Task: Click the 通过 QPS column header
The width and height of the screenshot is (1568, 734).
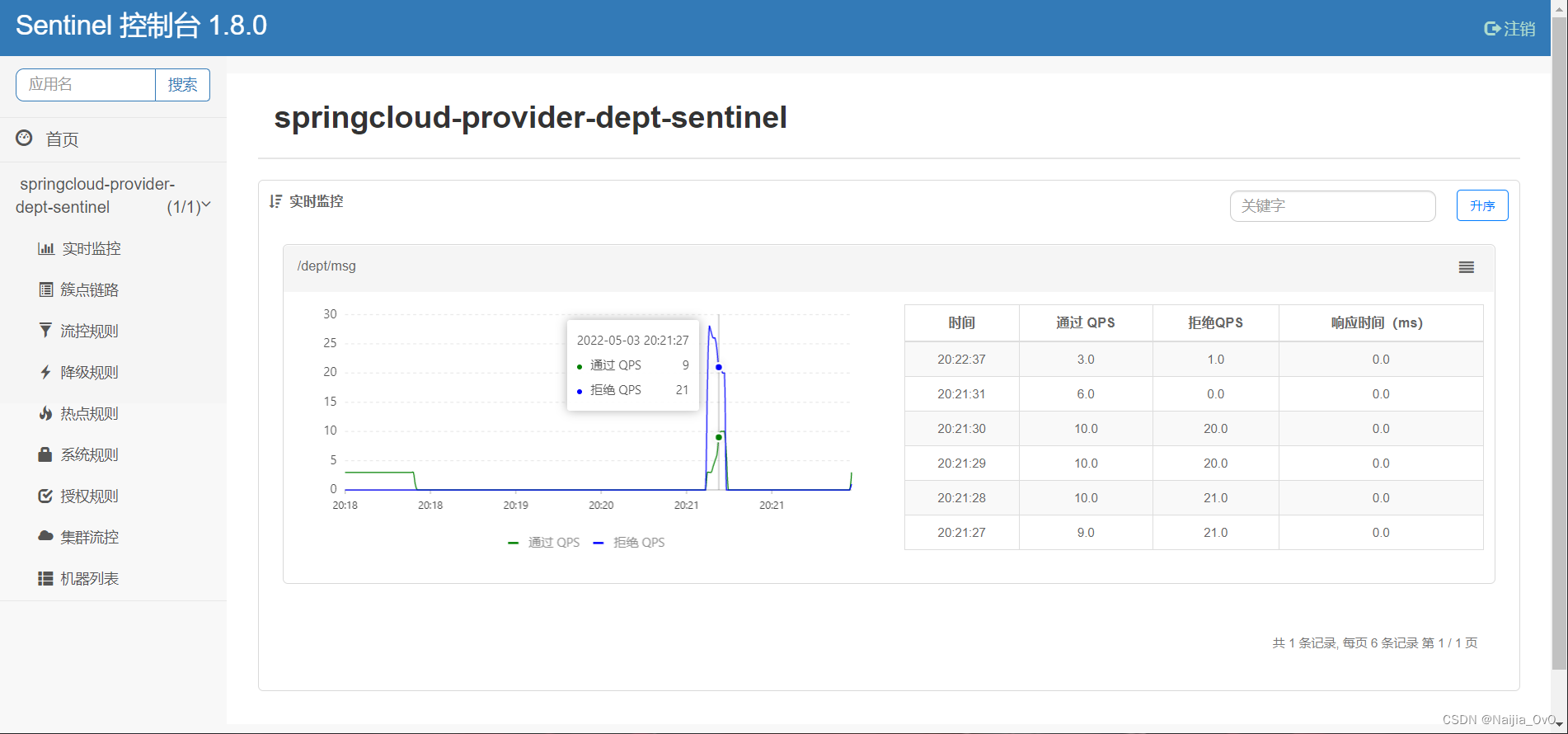Action: [x=1086, y=322]
